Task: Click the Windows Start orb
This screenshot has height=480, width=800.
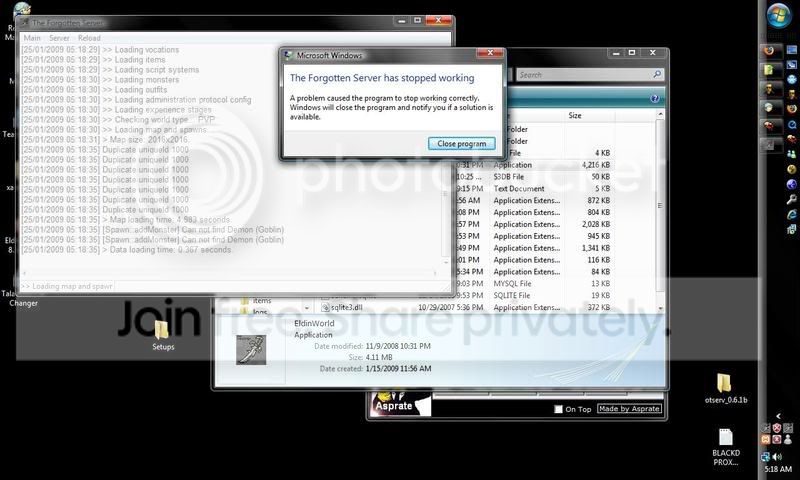Action: click(779, 15)
